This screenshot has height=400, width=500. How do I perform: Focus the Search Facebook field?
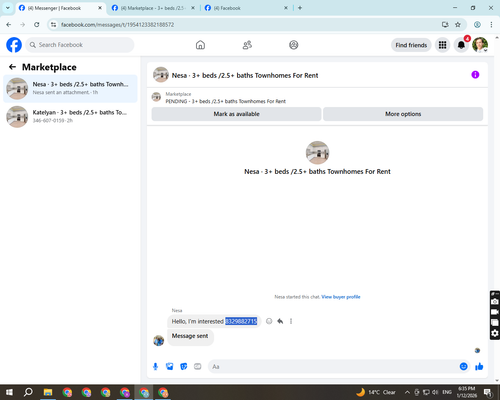80,45
